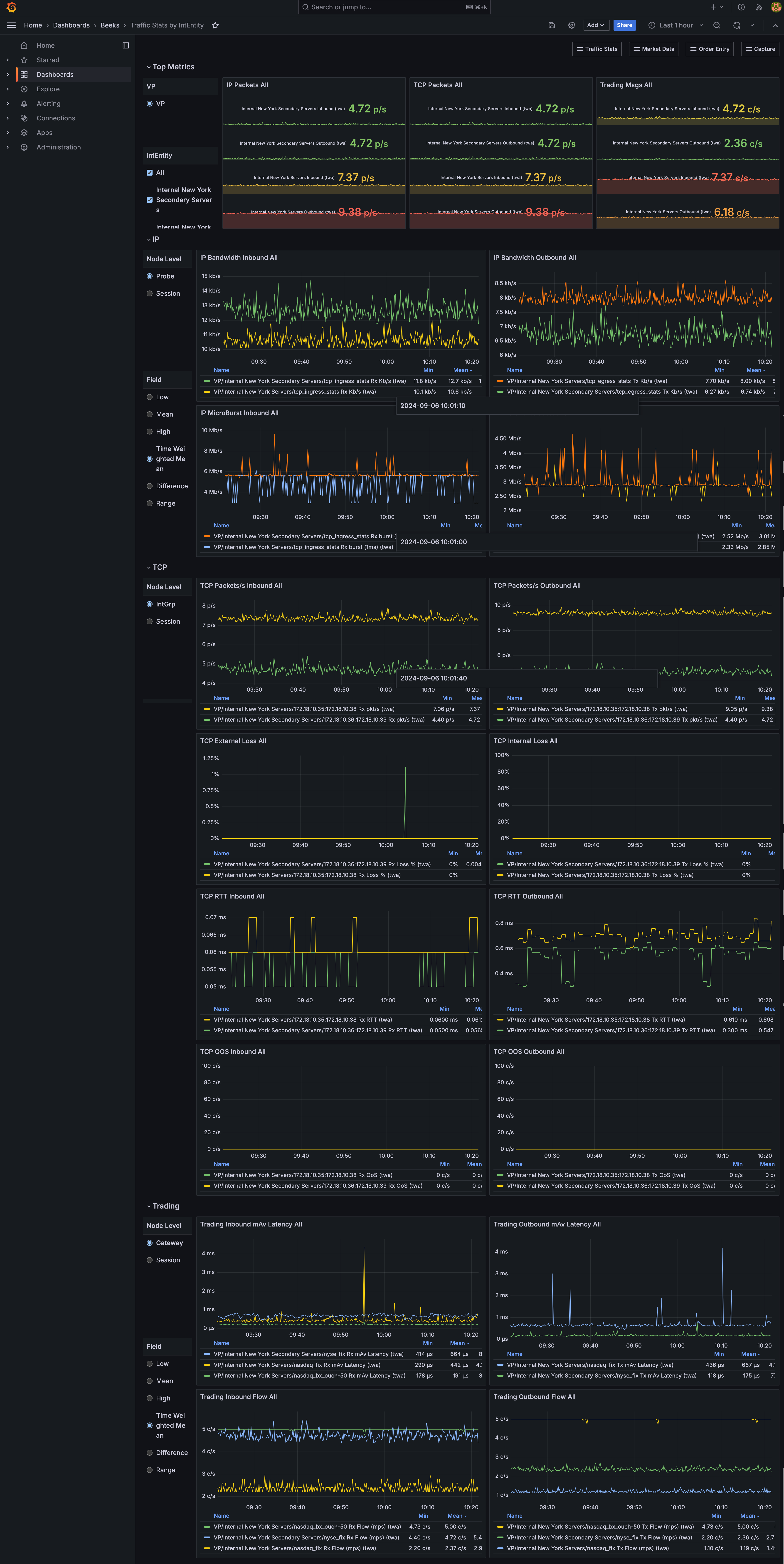Click the dock sidebar menu icon
This screenshot has width=784, height=1564.
(x=126, y=45)
